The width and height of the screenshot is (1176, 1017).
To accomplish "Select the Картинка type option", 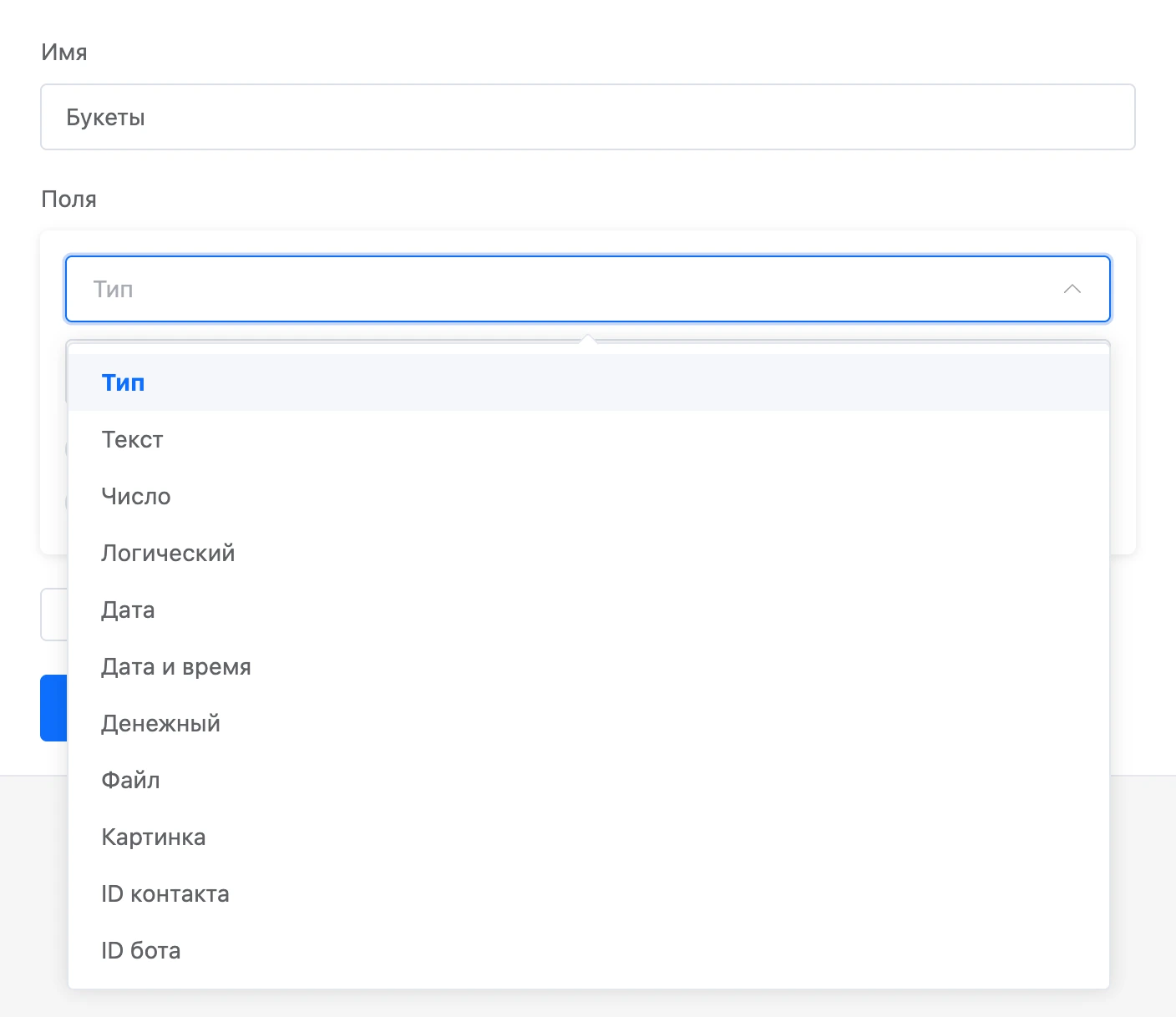I will (x=589, y=837).
